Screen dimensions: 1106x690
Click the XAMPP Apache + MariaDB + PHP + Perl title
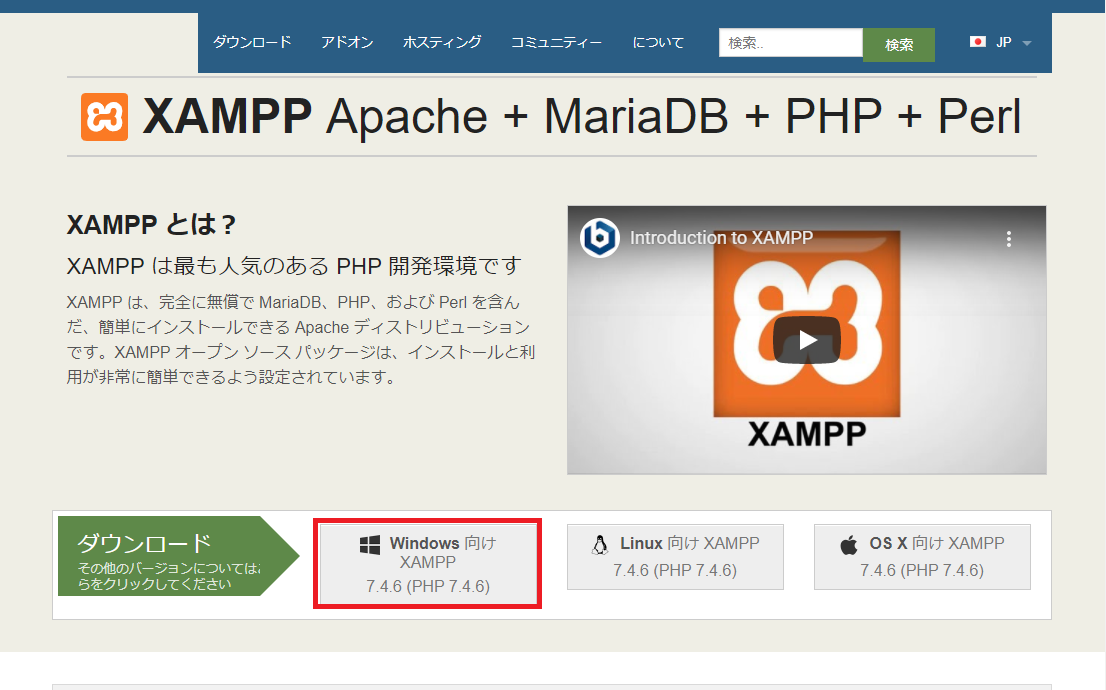point(582,116)
